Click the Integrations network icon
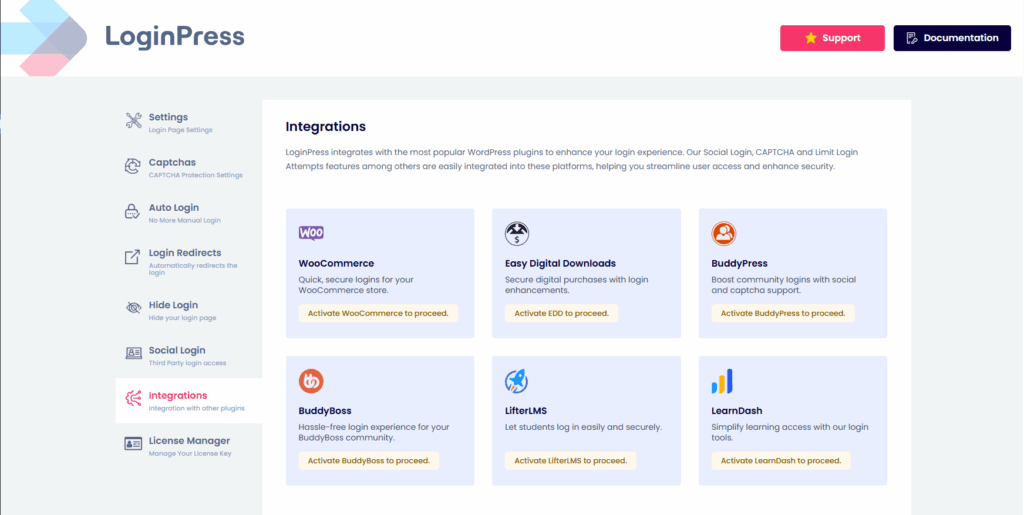The height and width of the screenshot is (515, 1024). click(x=133, y=399)
